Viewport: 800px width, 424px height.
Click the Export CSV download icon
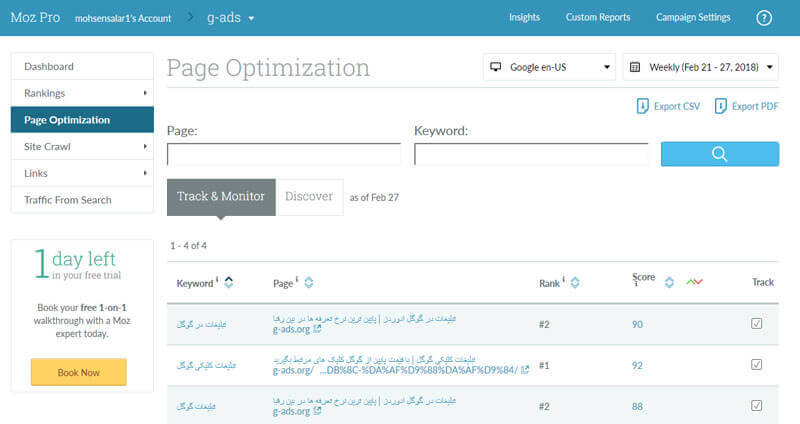coord(642,106)
